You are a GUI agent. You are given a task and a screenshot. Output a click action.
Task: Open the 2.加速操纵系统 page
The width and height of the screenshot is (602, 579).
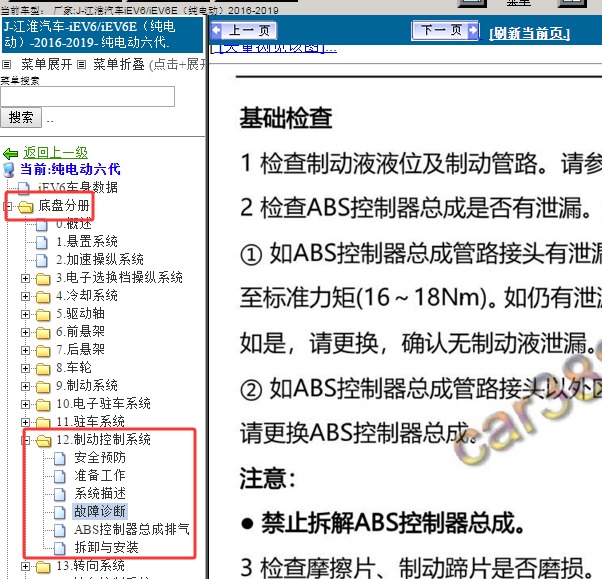tap(100, 260)
